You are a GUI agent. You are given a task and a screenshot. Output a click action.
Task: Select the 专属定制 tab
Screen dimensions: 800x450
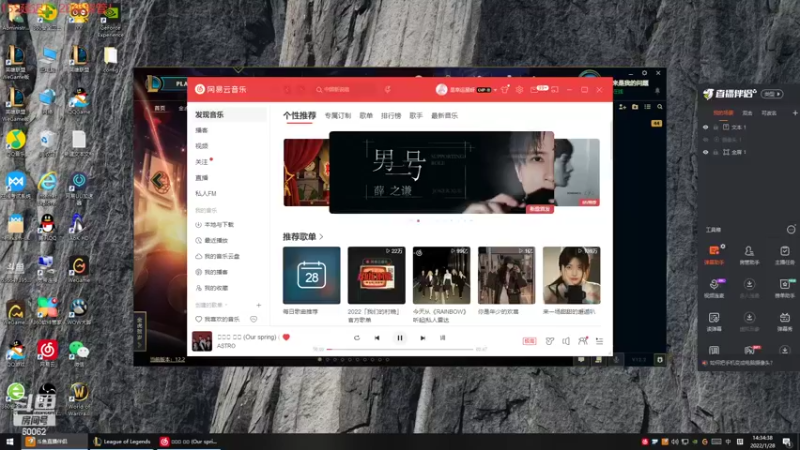[x=338, y=116]
